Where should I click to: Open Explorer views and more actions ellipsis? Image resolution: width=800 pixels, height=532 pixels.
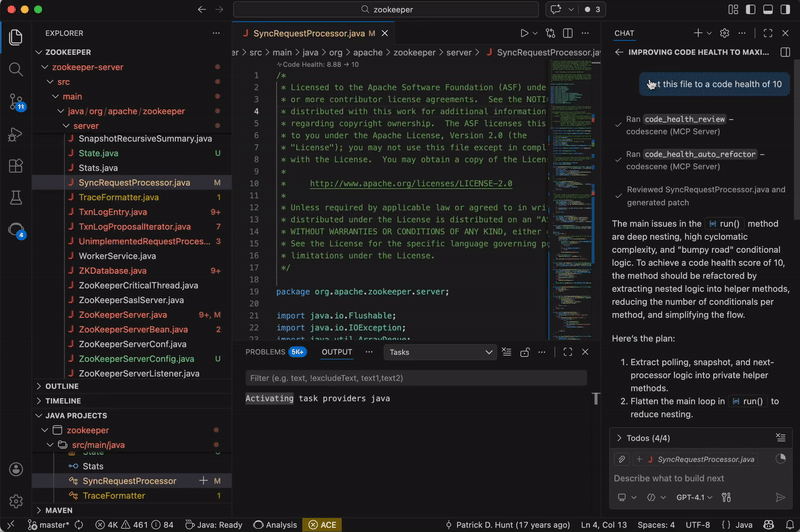(216, 33)
